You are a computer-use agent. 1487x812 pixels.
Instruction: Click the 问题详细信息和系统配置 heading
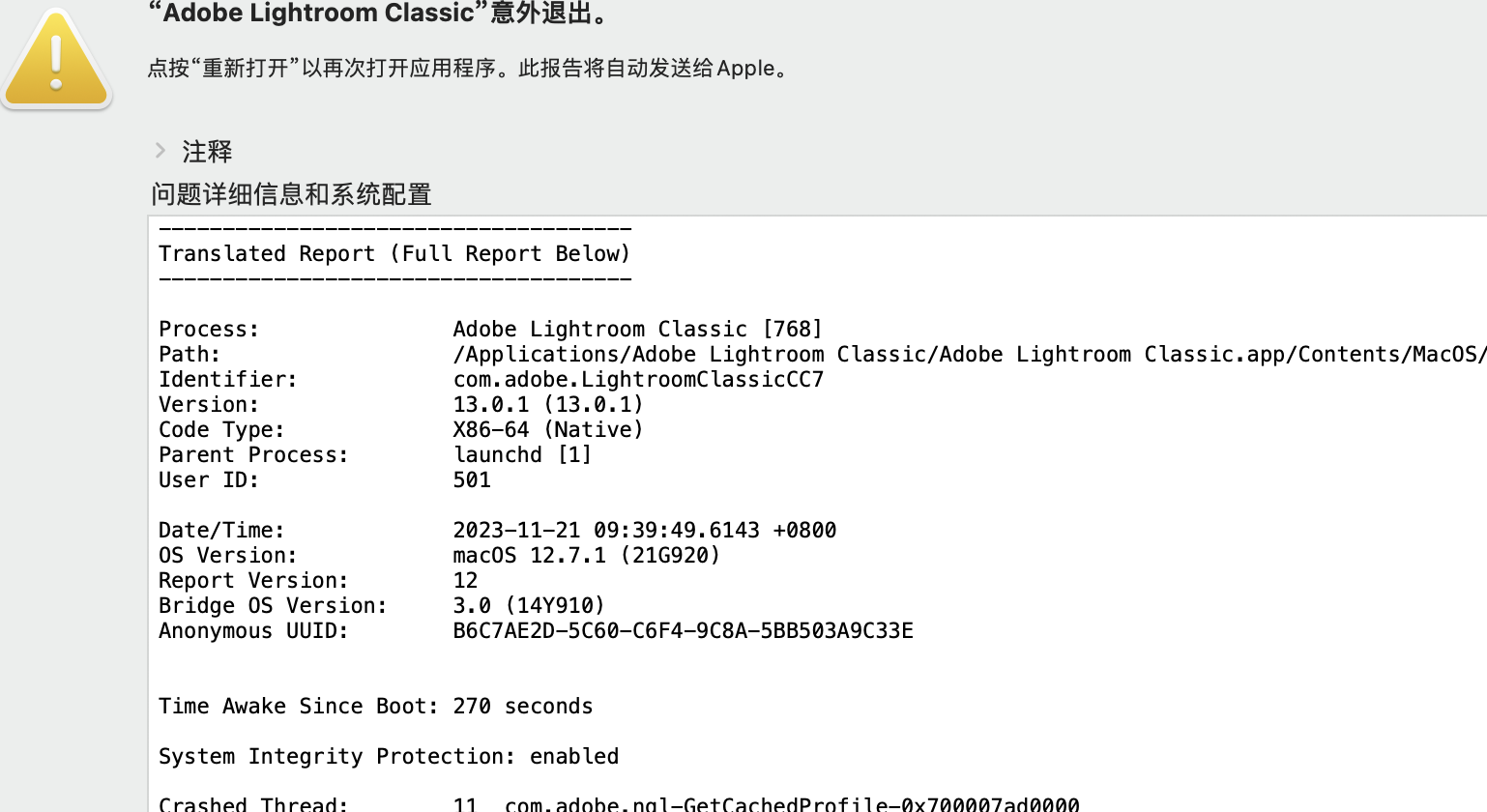tap(291, 194)
